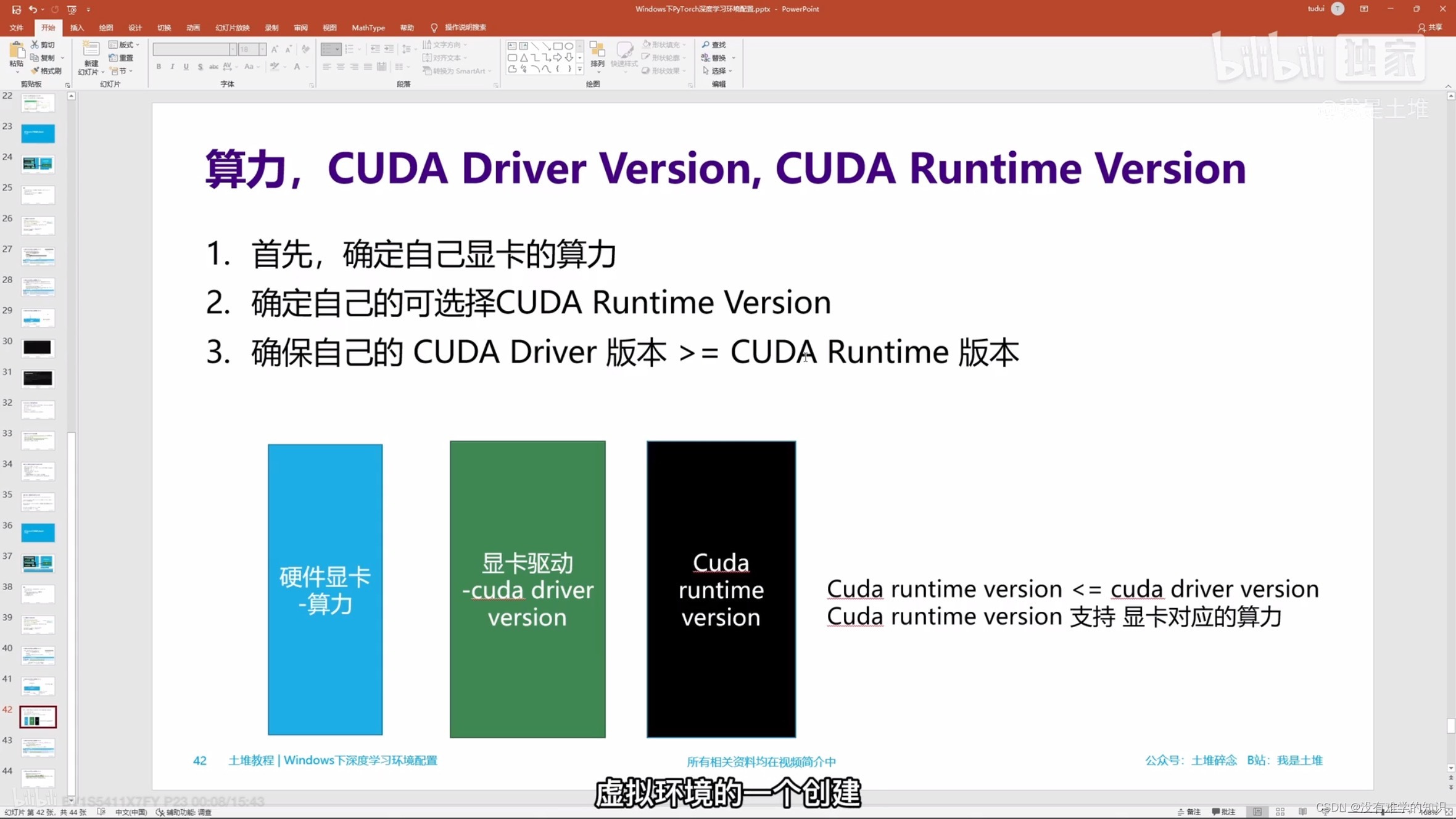Click the font color A button
Image resolution: width=1456 pixels, height=819 pixels.
pyautogui.click(x=297, y=67)
